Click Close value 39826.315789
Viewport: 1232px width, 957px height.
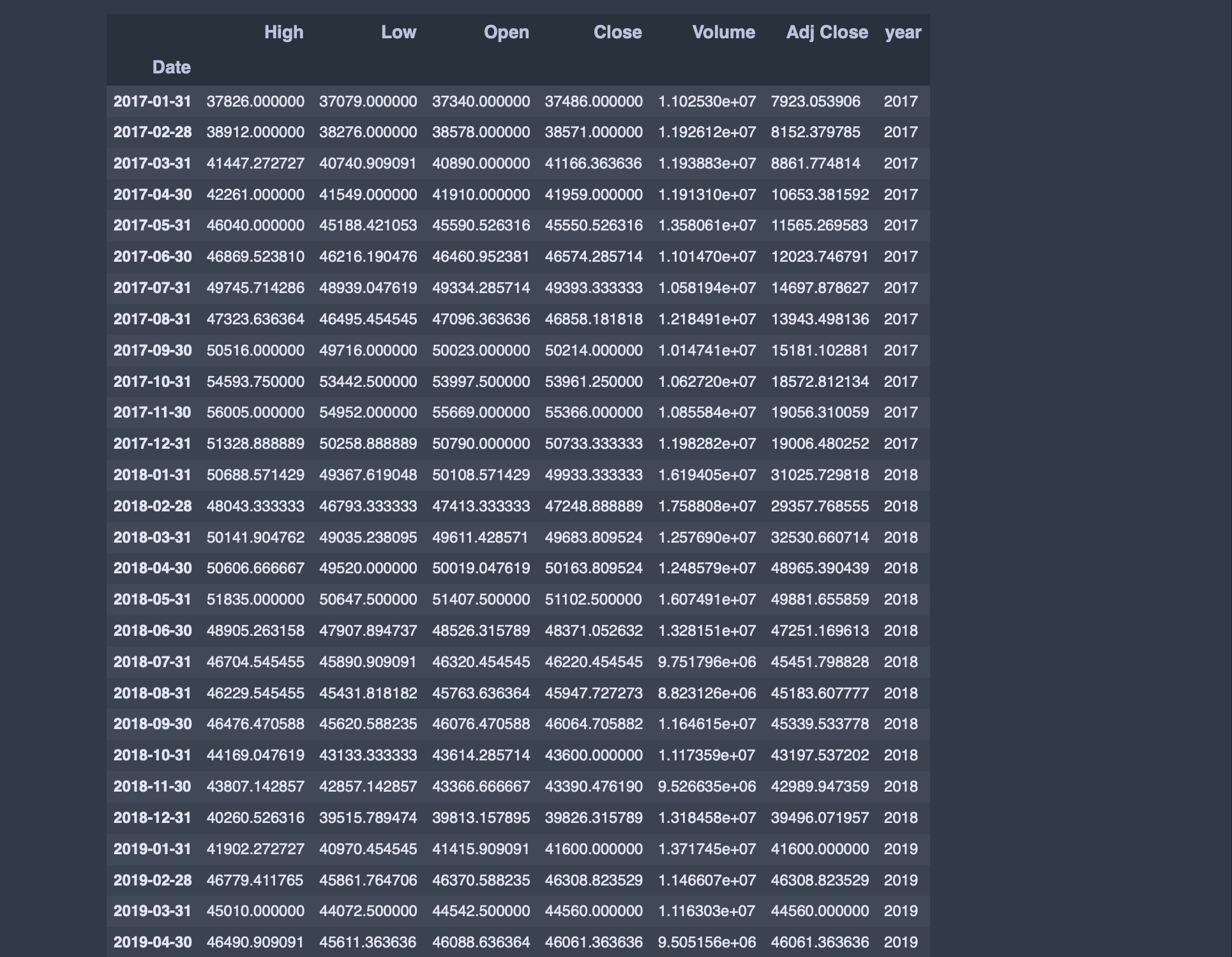pyautogui.click(x=594, y=818)
